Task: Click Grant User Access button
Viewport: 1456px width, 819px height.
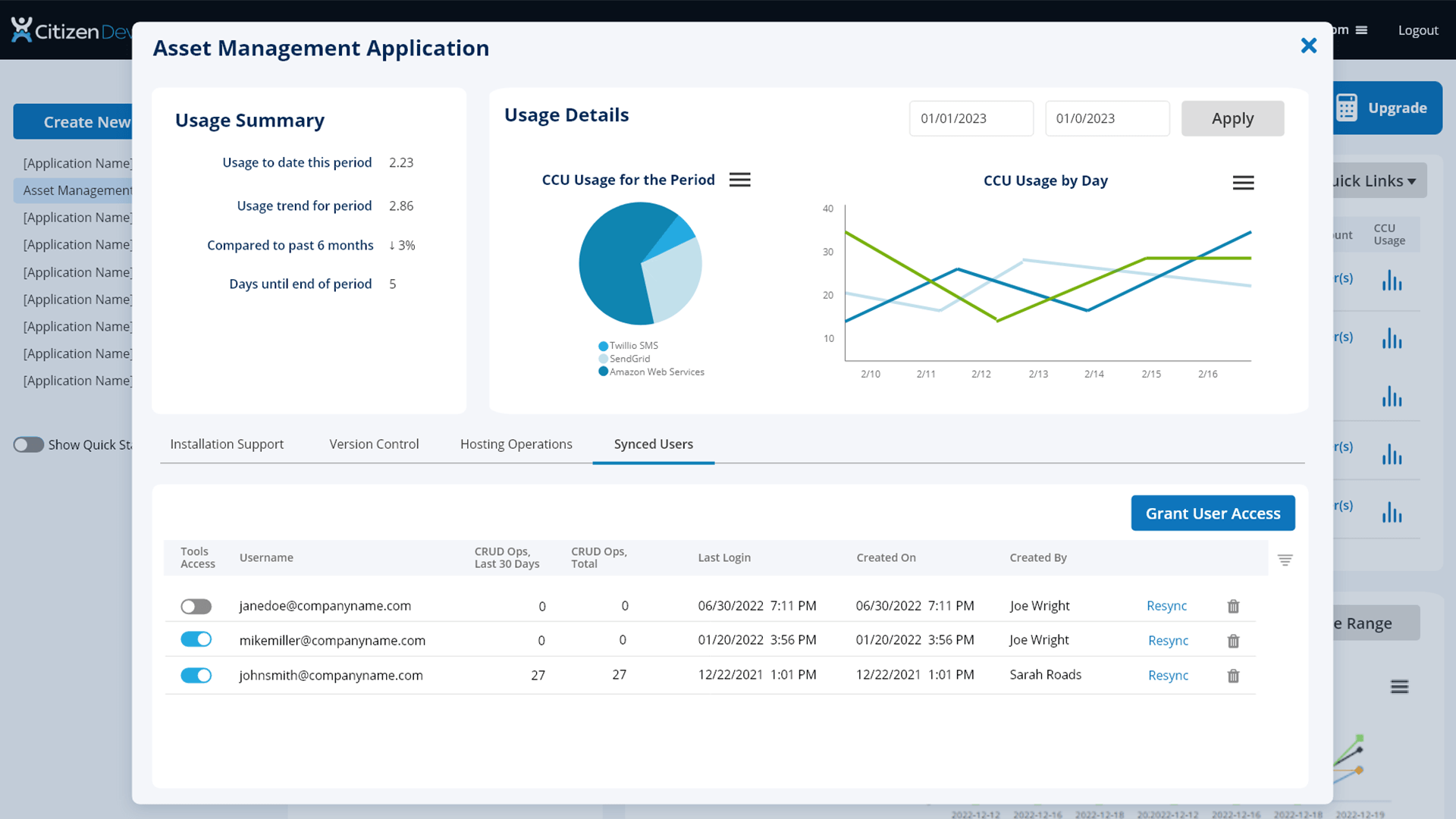Action: click(x=1213, y=512)
